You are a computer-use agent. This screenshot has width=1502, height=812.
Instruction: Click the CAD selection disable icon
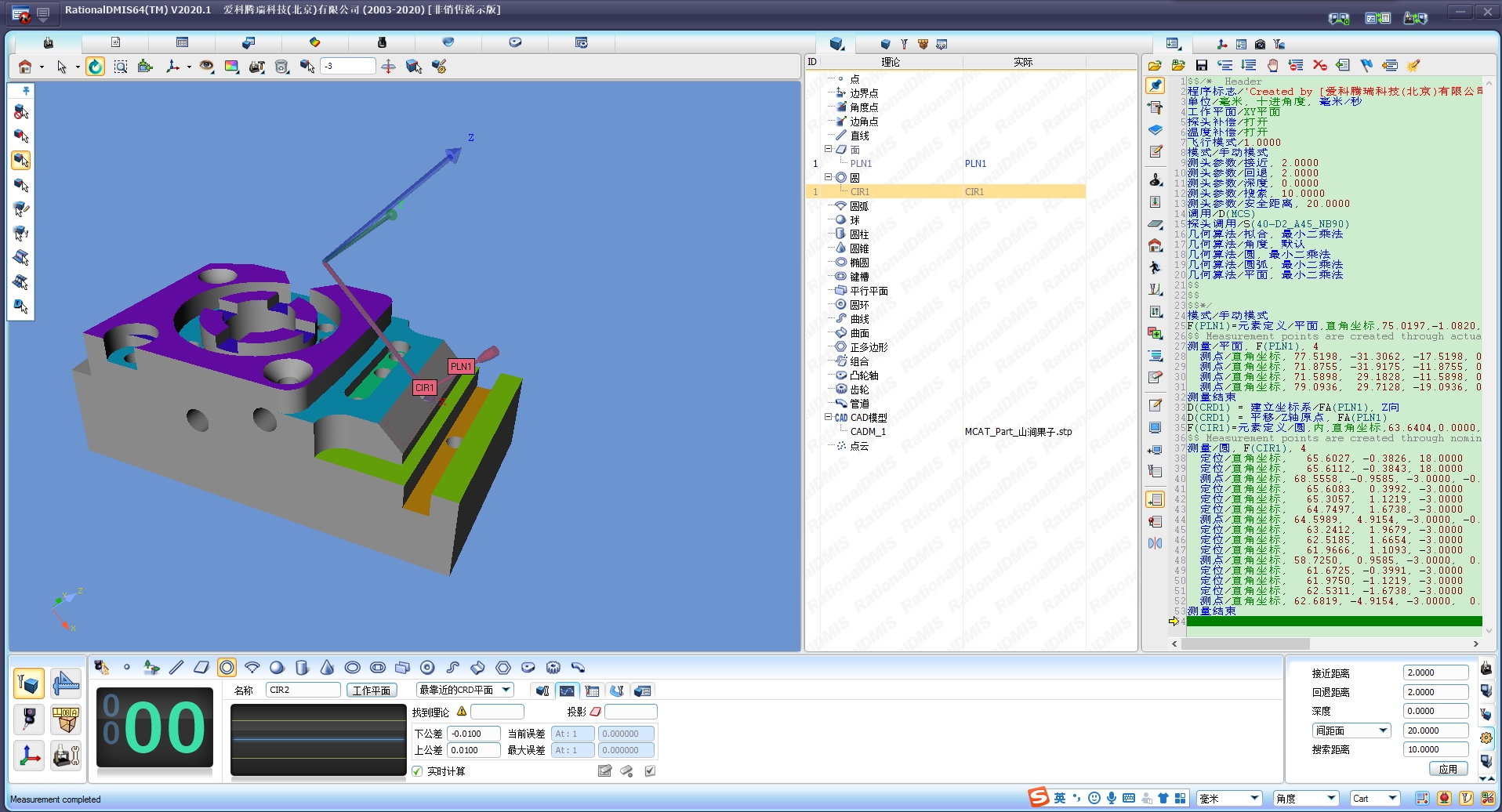point(21,112)
